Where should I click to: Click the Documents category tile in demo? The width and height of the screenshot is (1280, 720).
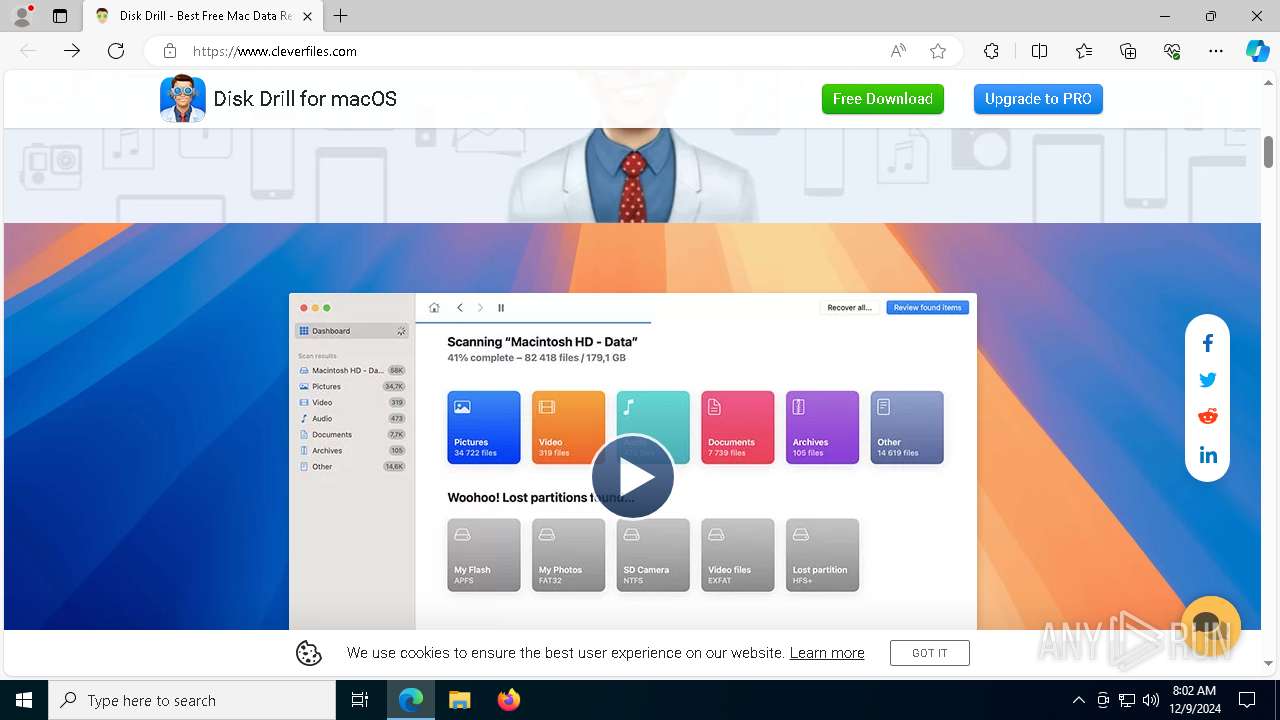738,427
